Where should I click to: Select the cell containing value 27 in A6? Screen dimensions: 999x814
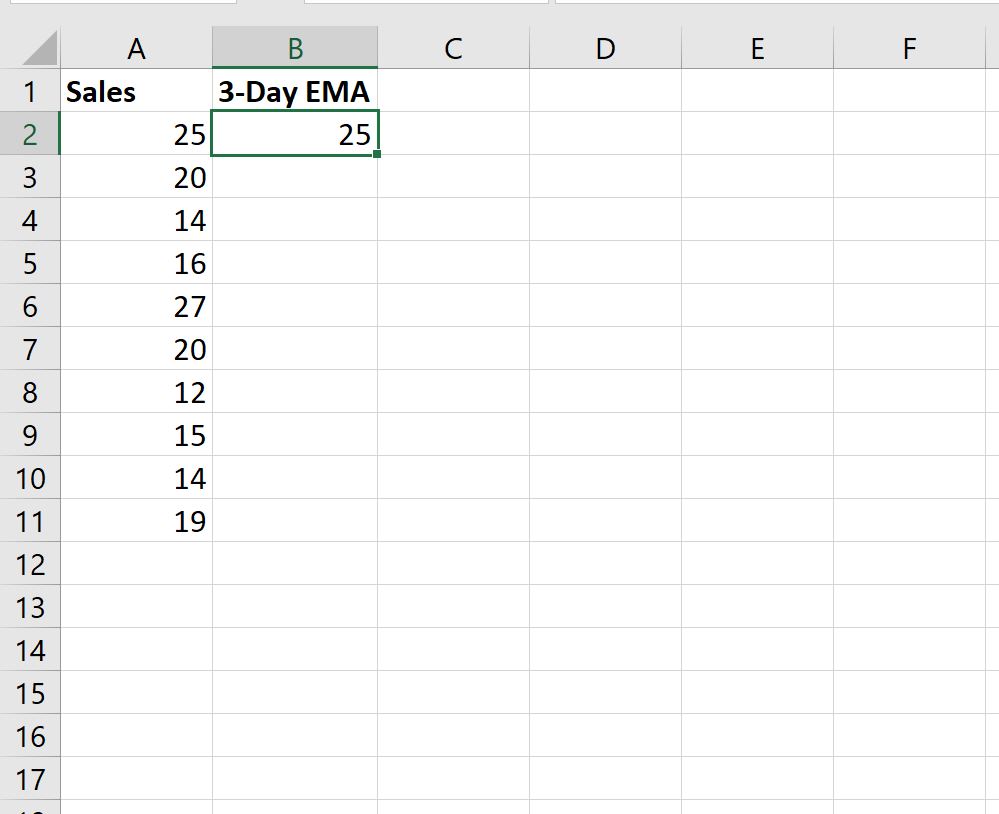(136, 306)
